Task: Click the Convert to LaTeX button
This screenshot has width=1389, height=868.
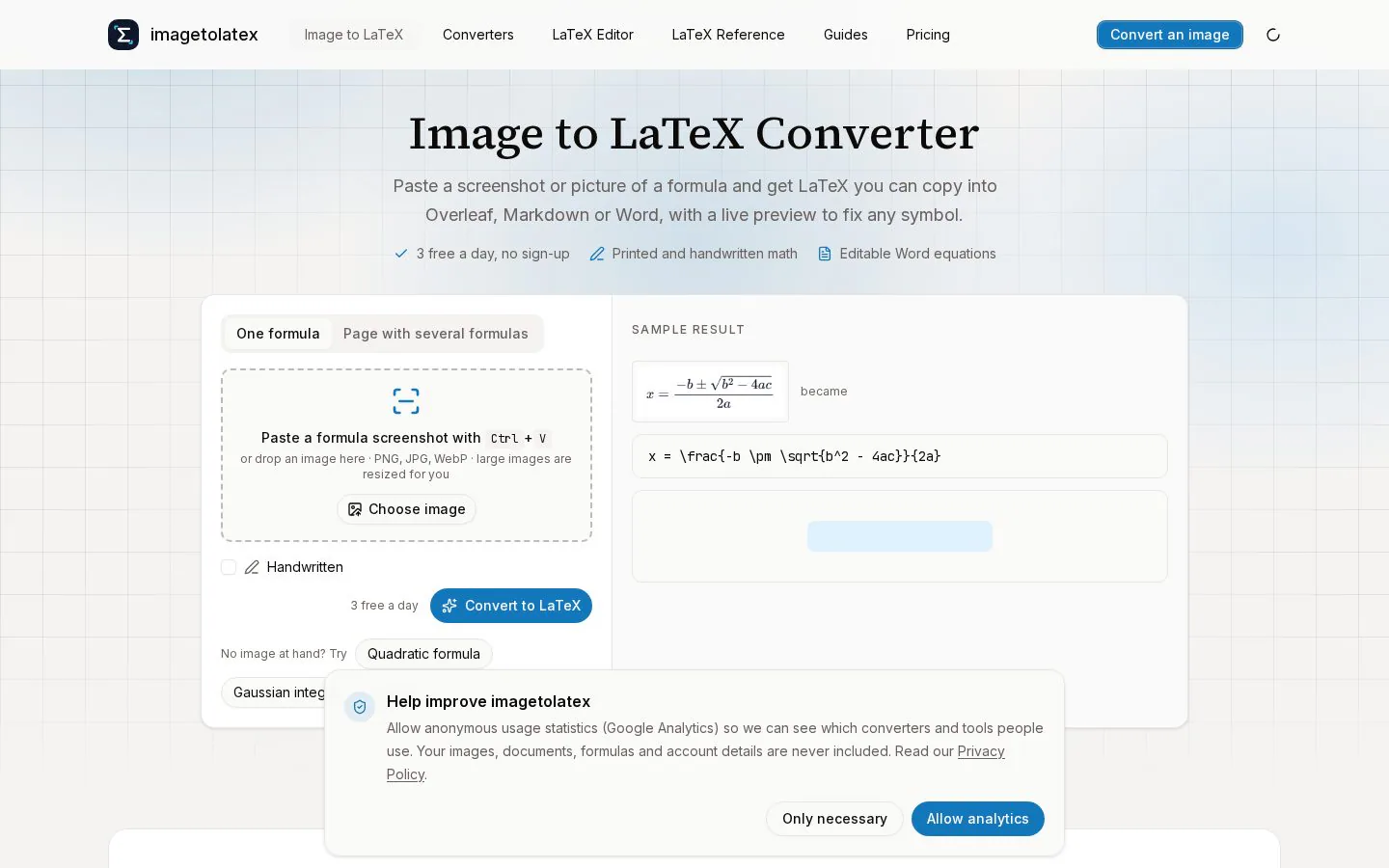Action: coord(511,606)
